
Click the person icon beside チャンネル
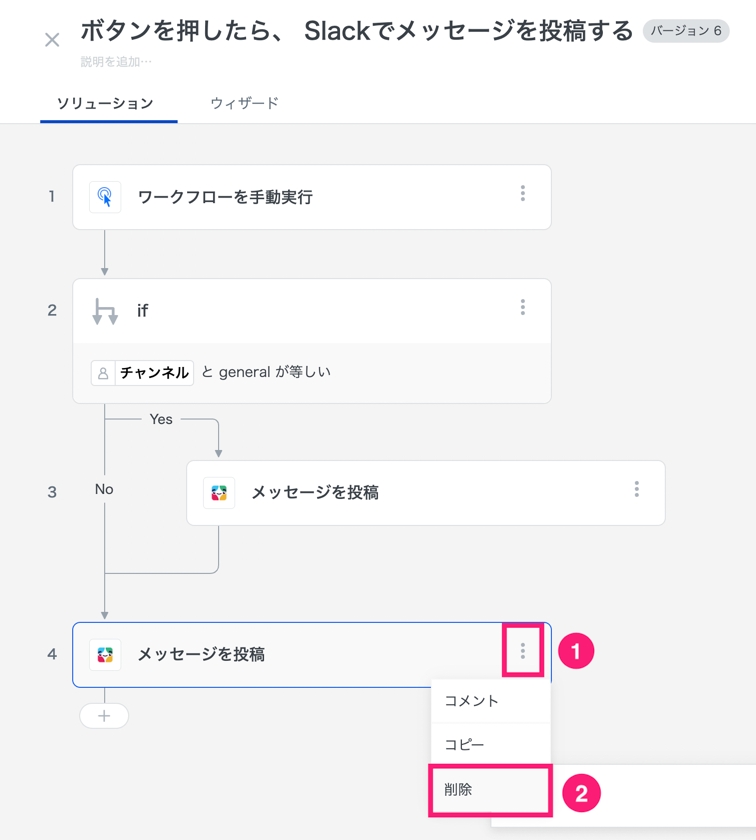pyautogui.click(x=103, y=373)
